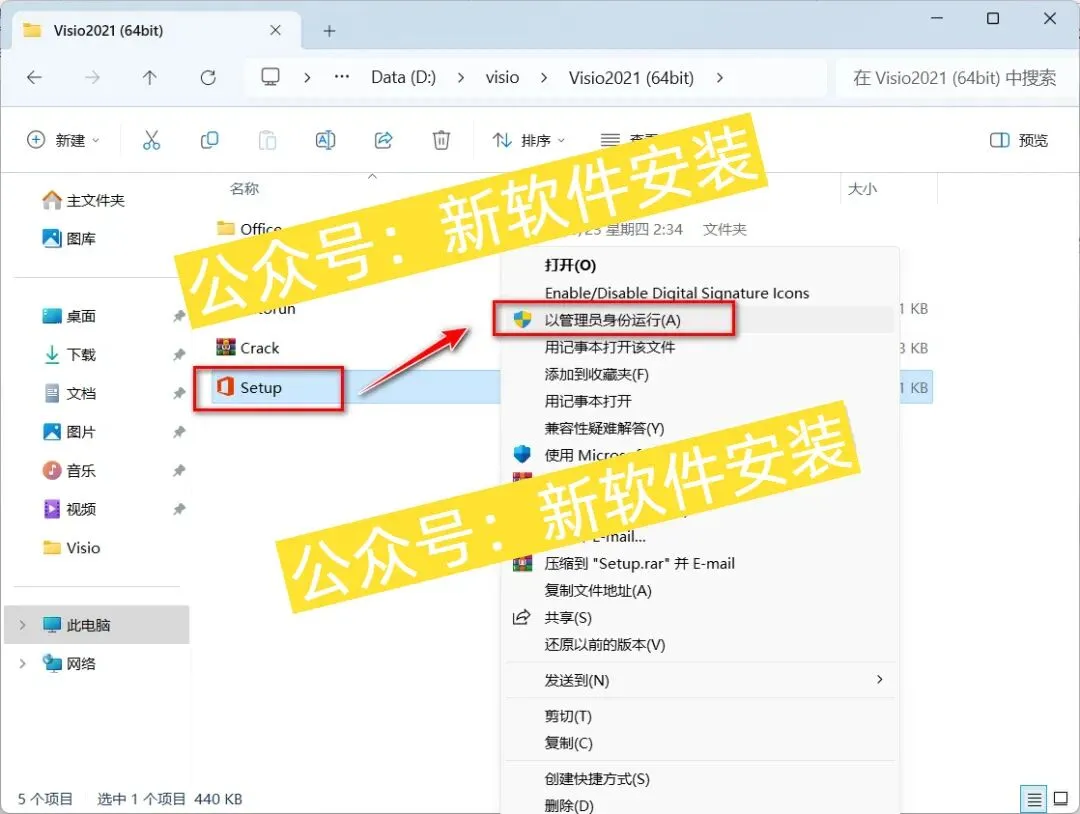1080x814 pixels.
Task: Choose Enable/Disable Digital Signature Icons
Action: pyautogui.click(x=676, y=293)
